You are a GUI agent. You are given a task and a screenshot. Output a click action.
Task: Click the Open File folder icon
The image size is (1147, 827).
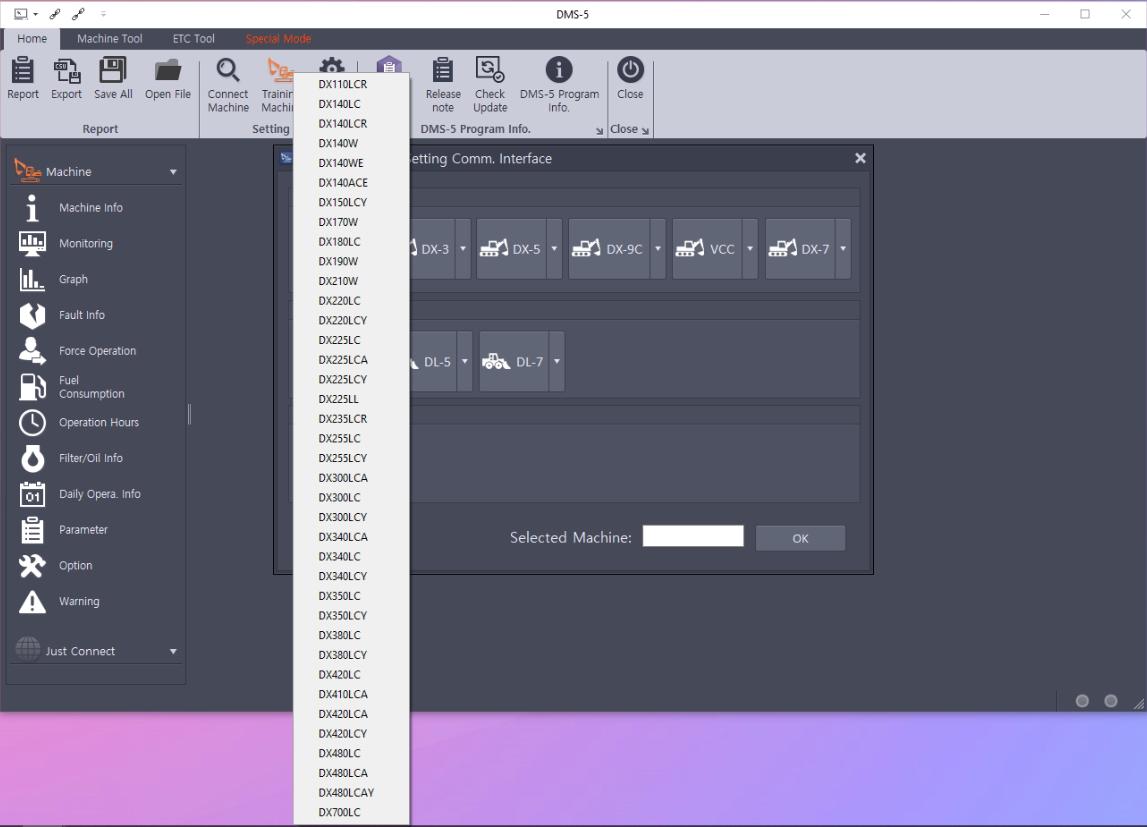tap(168, 71)
